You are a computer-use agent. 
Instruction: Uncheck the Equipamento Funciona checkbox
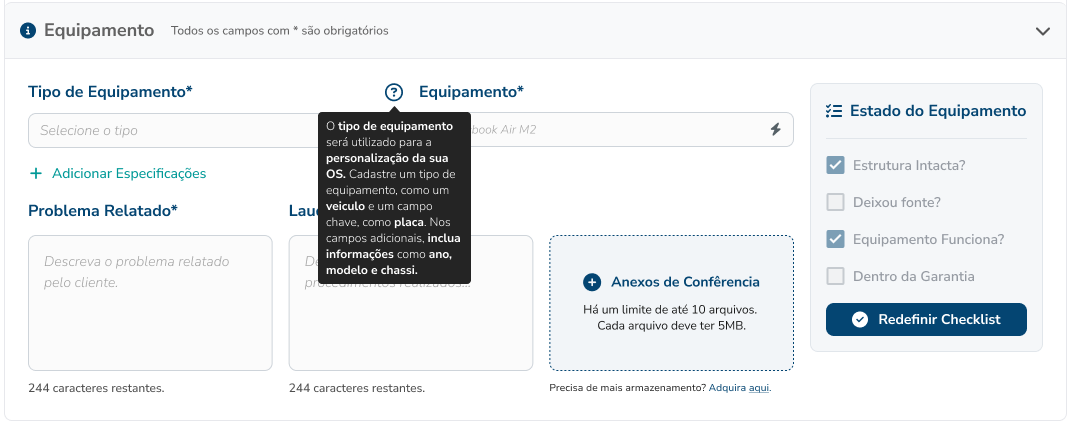pos(836,239)
